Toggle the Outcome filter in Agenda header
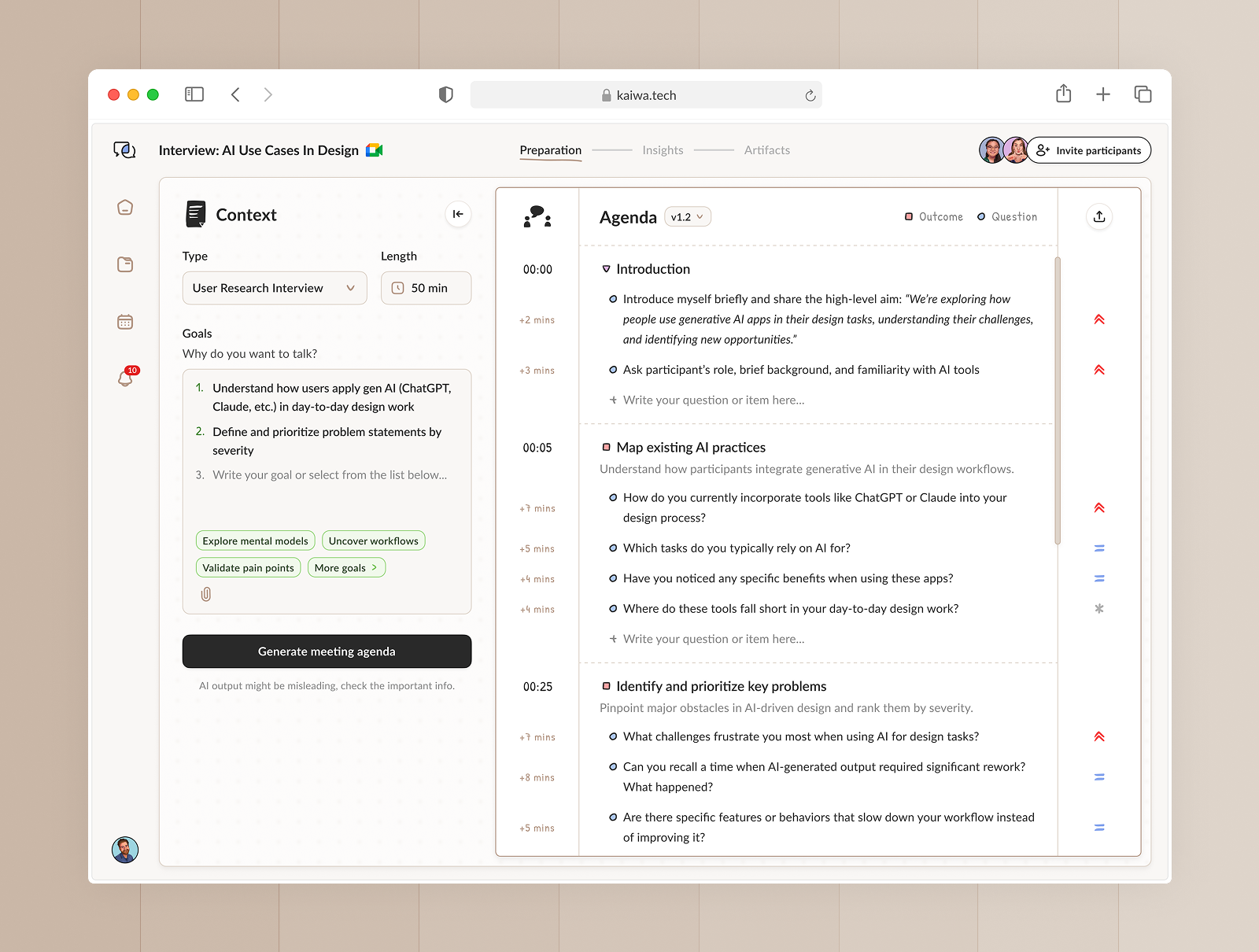The height and width of the screenshot is (952, 1259). pyautogui.click(x=934, y=216)
